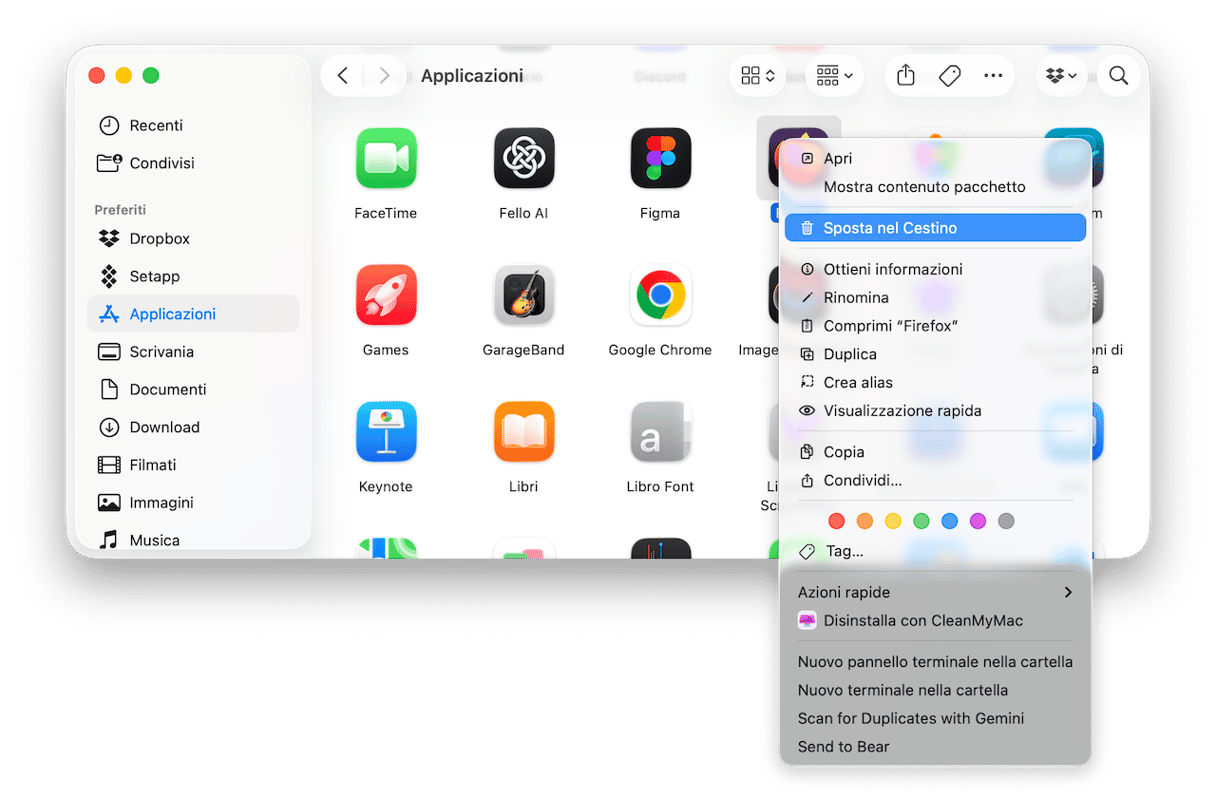The height and width of the screenshot is (798, 1216).
Task: Open Documenti in the sidebar
Action: 193,389
